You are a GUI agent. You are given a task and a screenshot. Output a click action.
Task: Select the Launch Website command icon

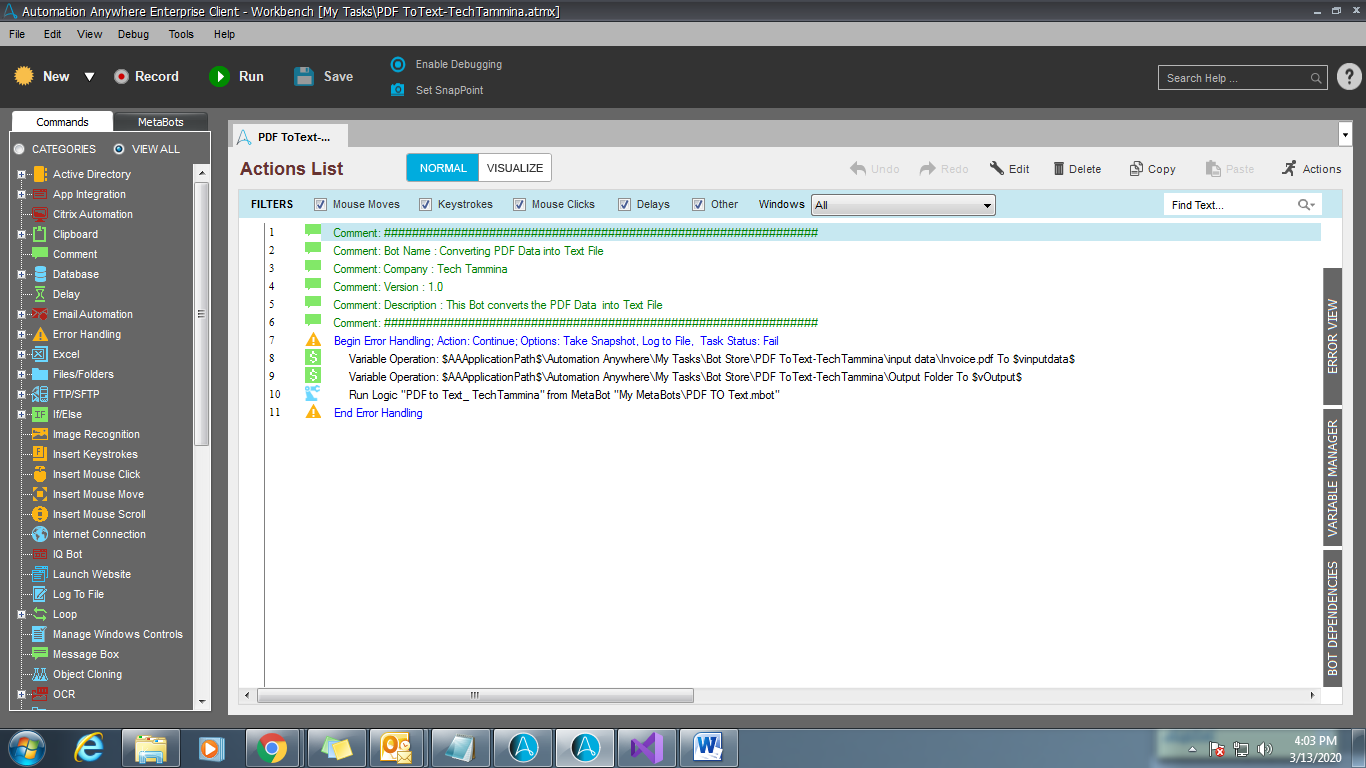[40, 574]
